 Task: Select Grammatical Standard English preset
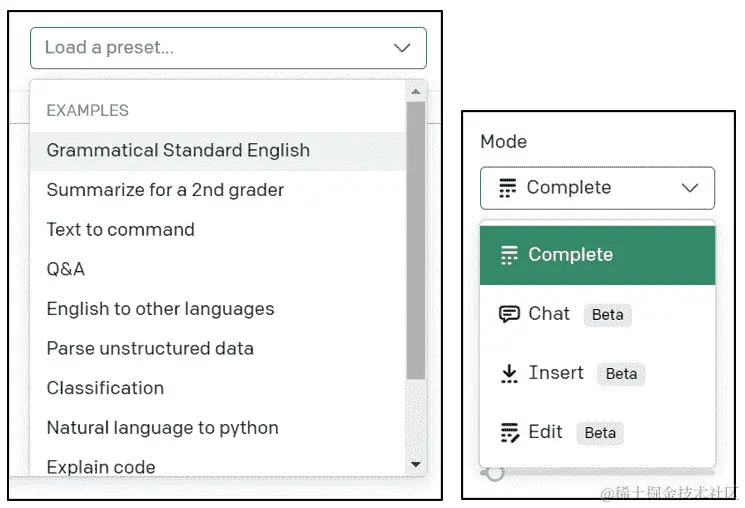click(178, 151)
